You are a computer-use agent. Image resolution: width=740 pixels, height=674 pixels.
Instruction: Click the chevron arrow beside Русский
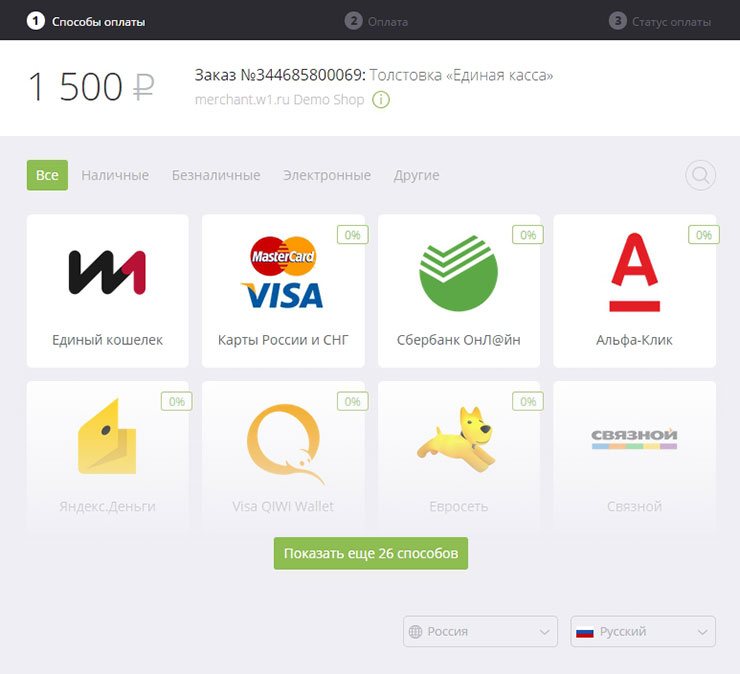coord(702,632)
